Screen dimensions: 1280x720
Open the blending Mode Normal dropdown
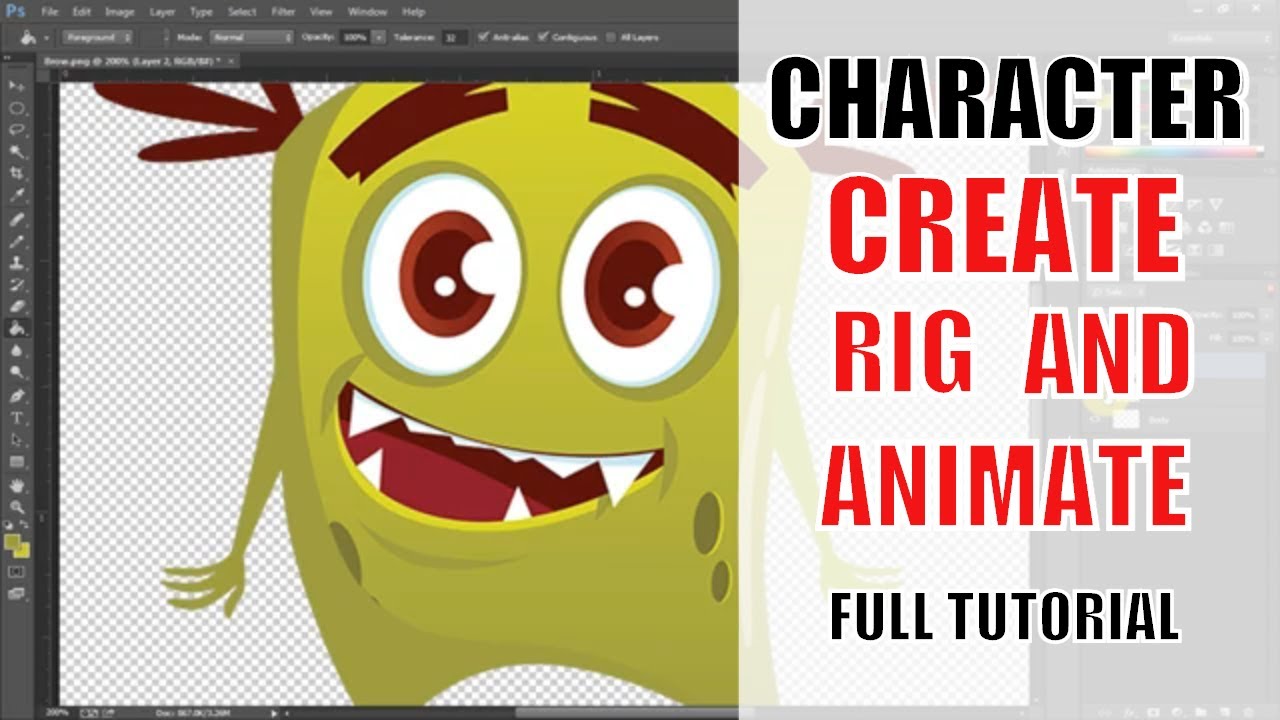click(250, 37)
